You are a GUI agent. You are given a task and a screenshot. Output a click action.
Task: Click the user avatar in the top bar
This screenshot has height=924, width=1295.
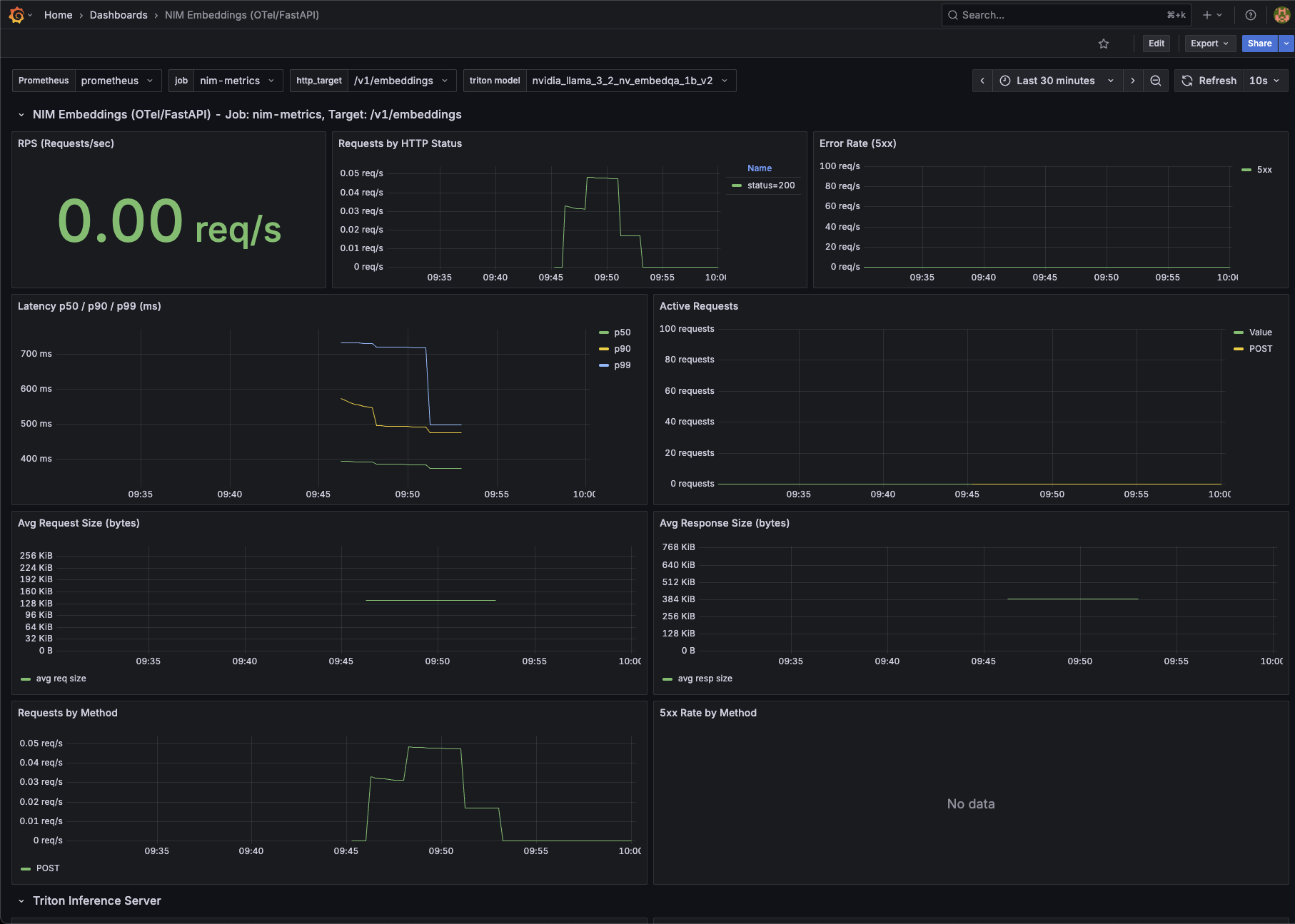(1281, 14)
